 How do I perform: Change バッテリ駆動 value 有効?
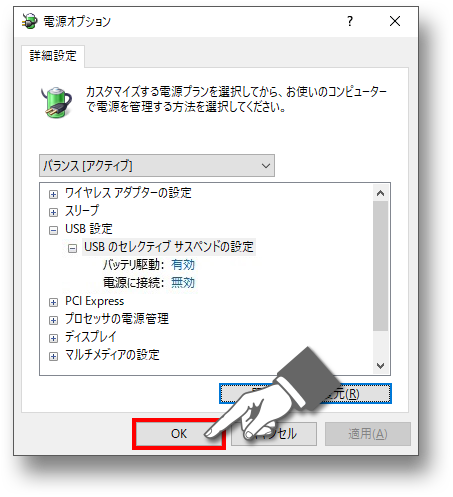coord(183,265)
